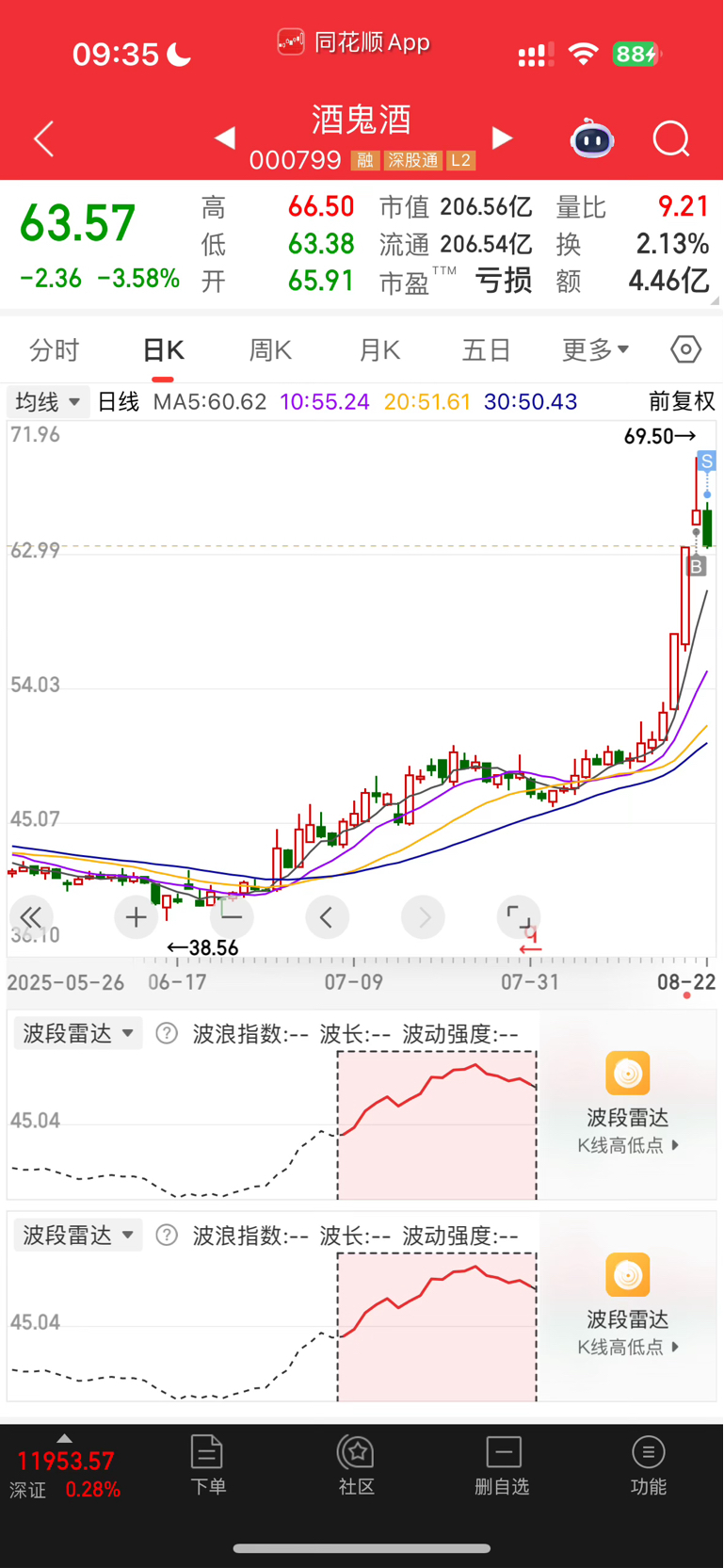
Task: Tap the 同花顺 App return banner
Action: pos(354,42)
